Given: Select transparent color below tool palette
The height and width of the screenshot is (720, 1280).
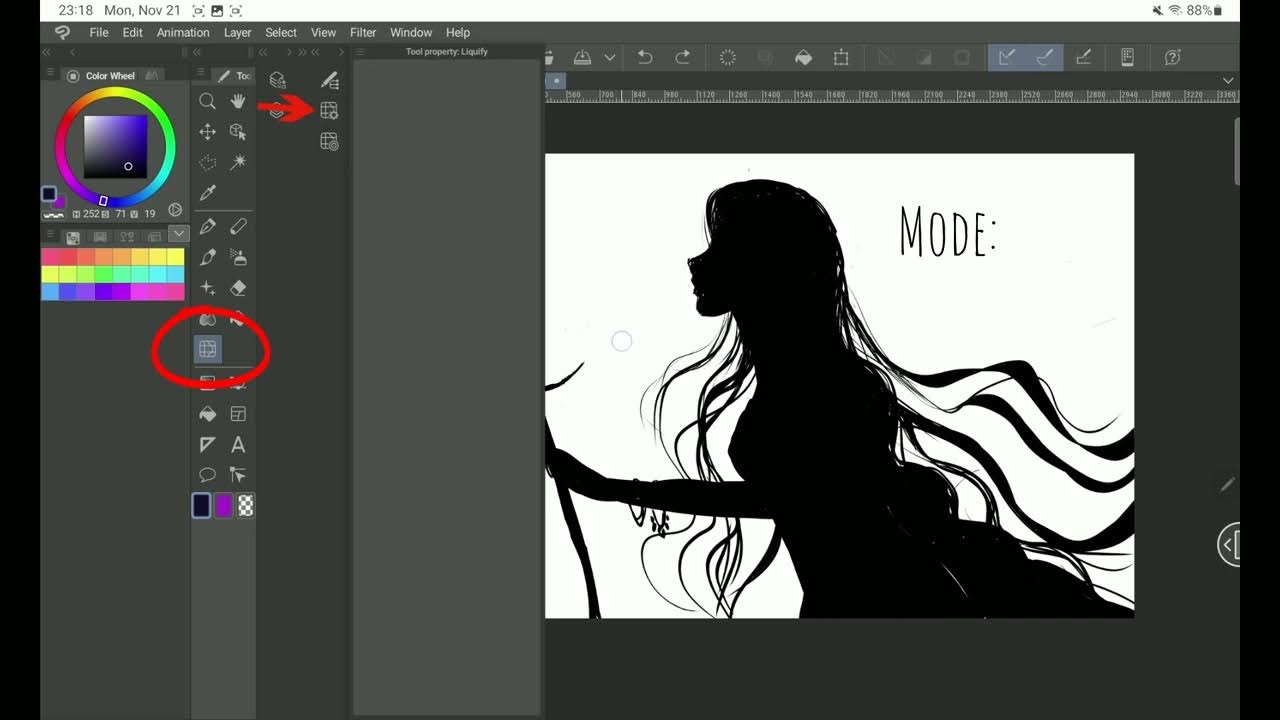Looking at the screenshot, I should [x=245, y=506].
